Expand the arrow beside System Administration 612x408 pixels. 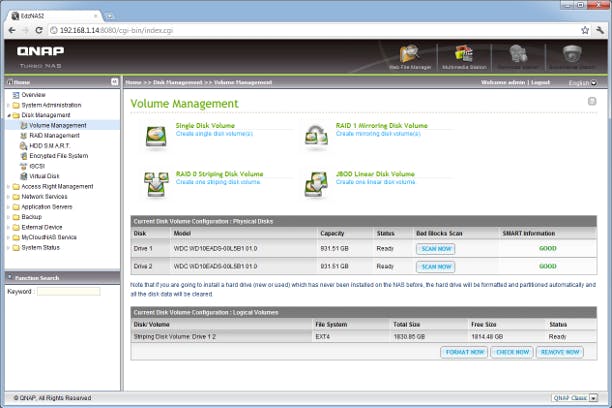pos(9,105)
